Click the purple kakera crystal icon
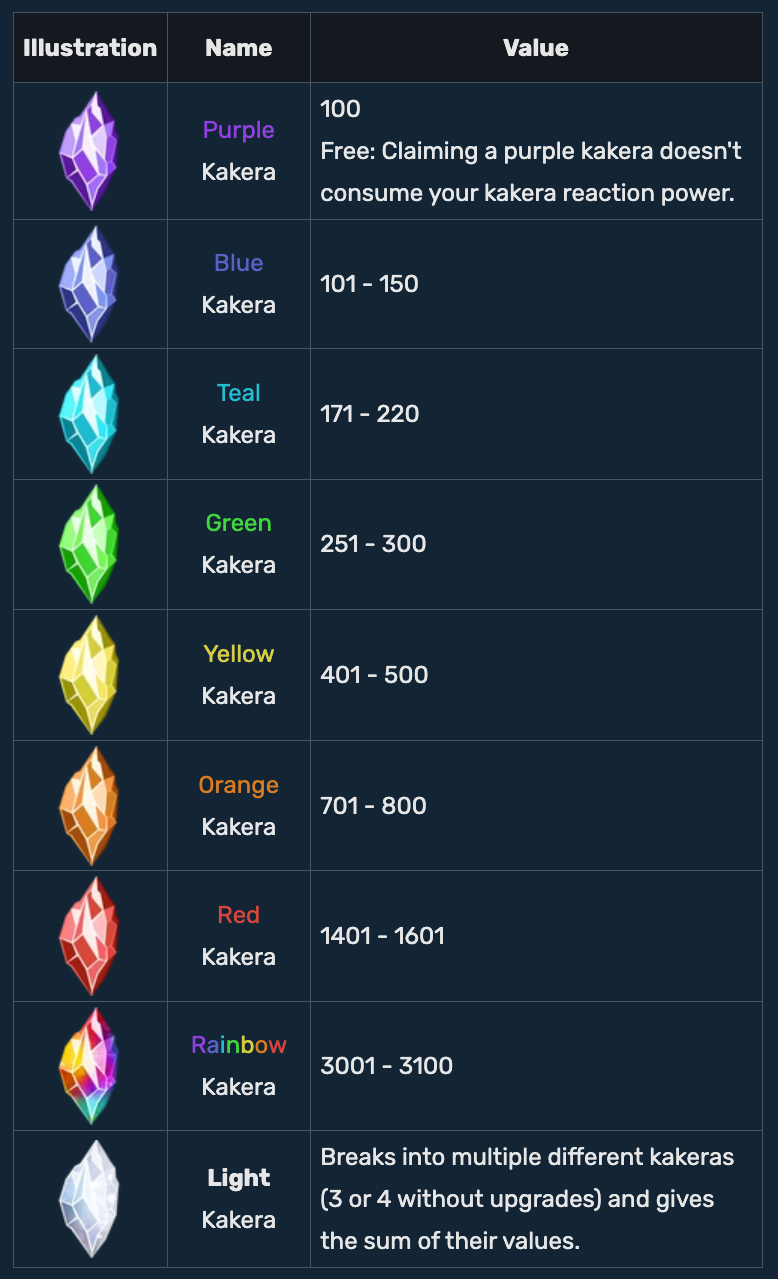 [x=89, y=151]
